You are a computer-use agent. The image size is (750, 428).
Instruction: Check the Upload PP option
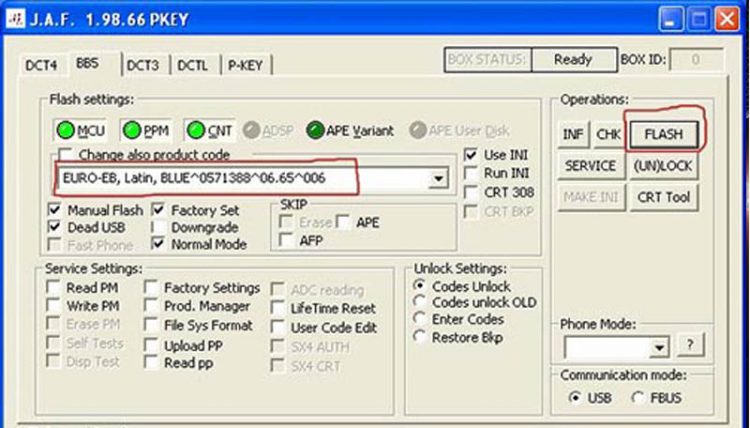(x=151, y=345)
